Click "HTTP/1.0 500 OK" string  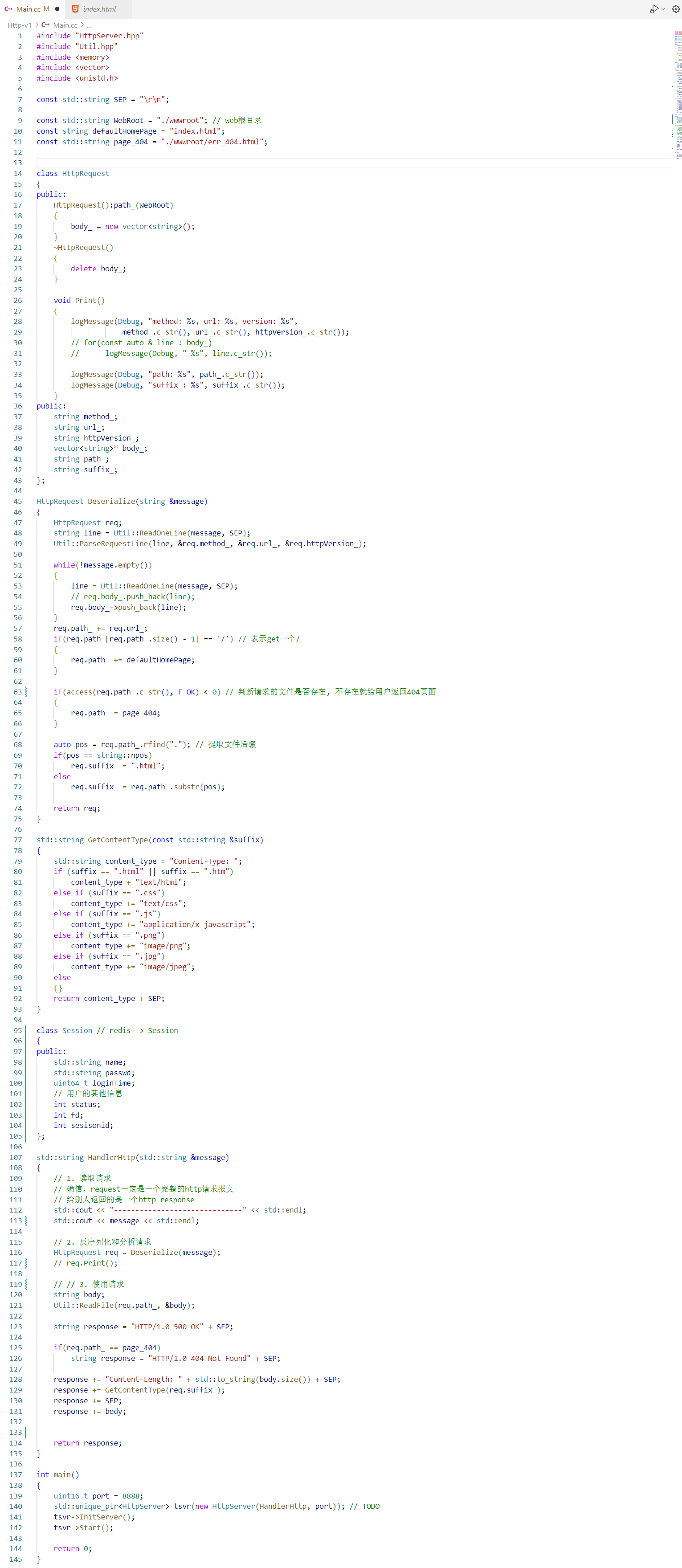click(167, 1327)
